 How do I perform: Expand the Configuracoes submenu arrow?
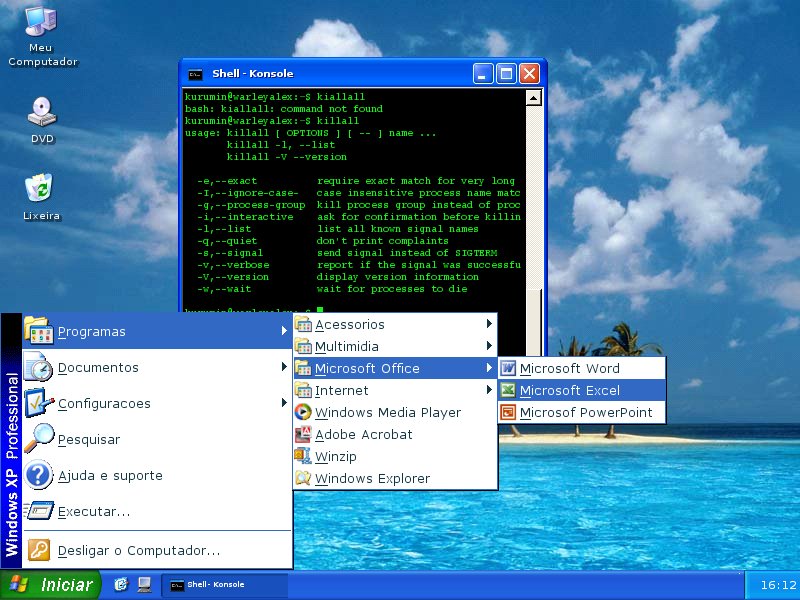(284, 403)
